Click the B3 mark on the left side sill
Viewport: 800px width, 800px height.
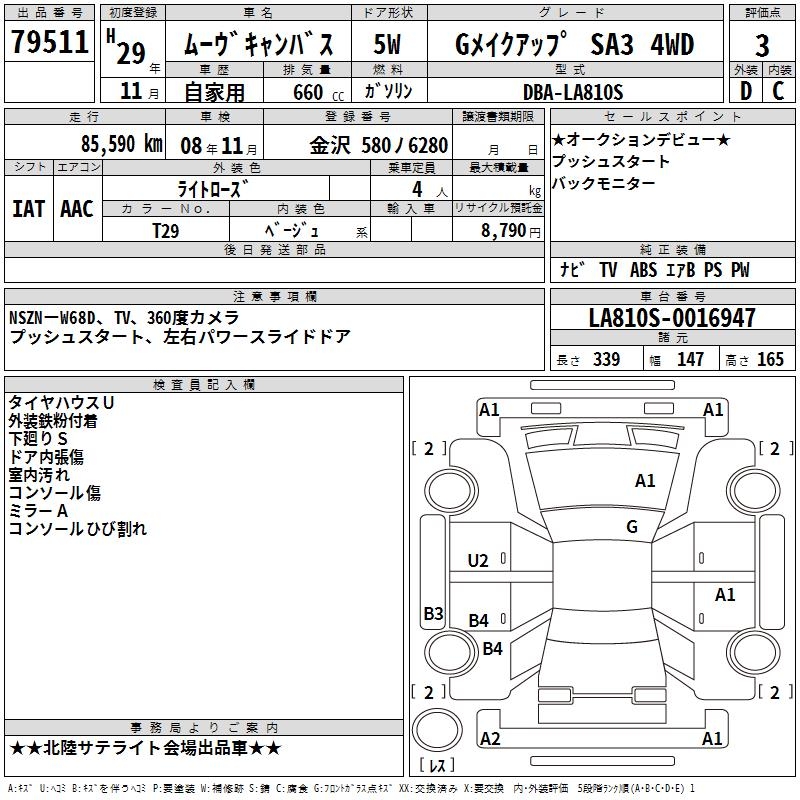[433, 613]
